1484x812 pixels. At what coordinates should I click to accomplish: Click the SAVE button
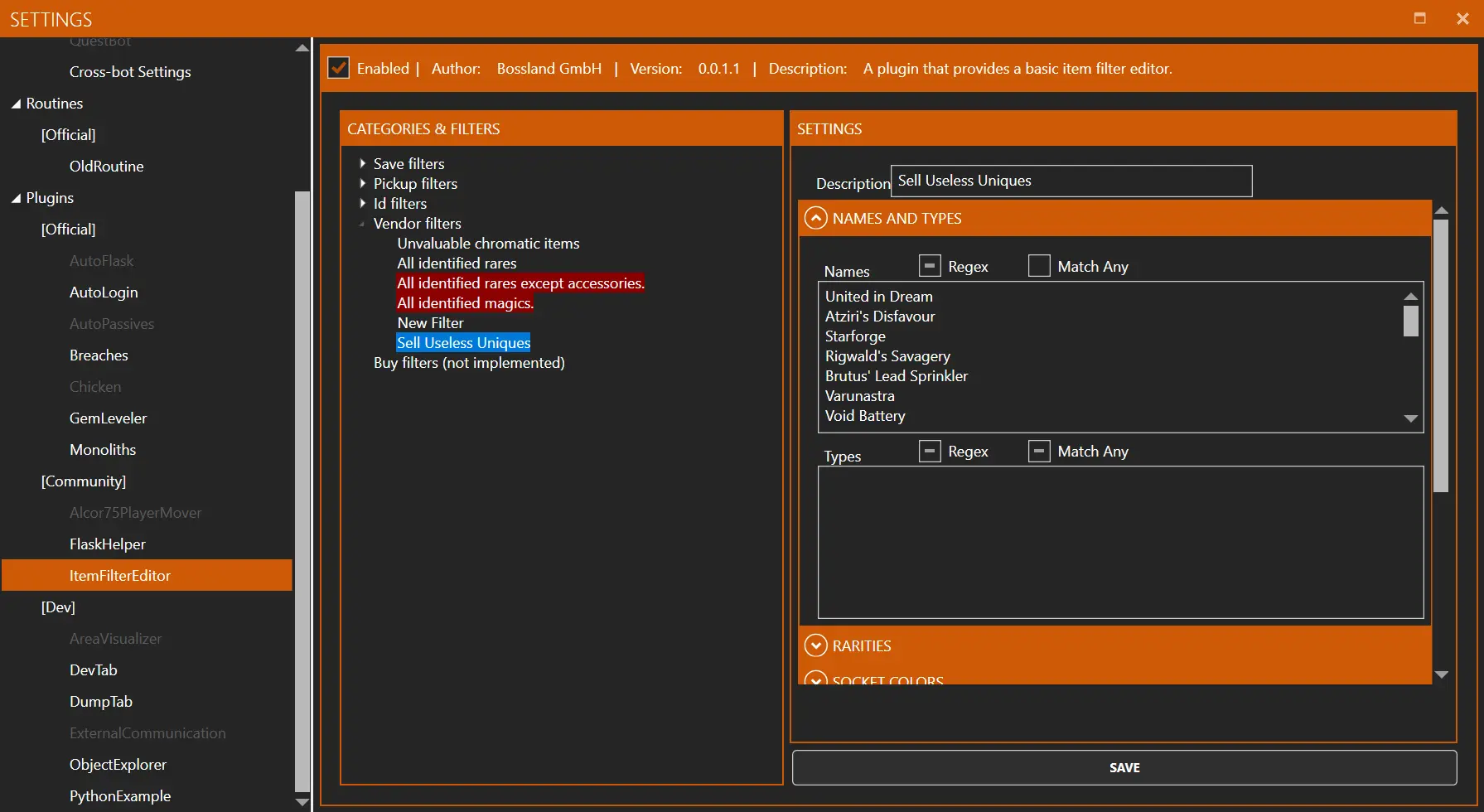pos(1124,767)
